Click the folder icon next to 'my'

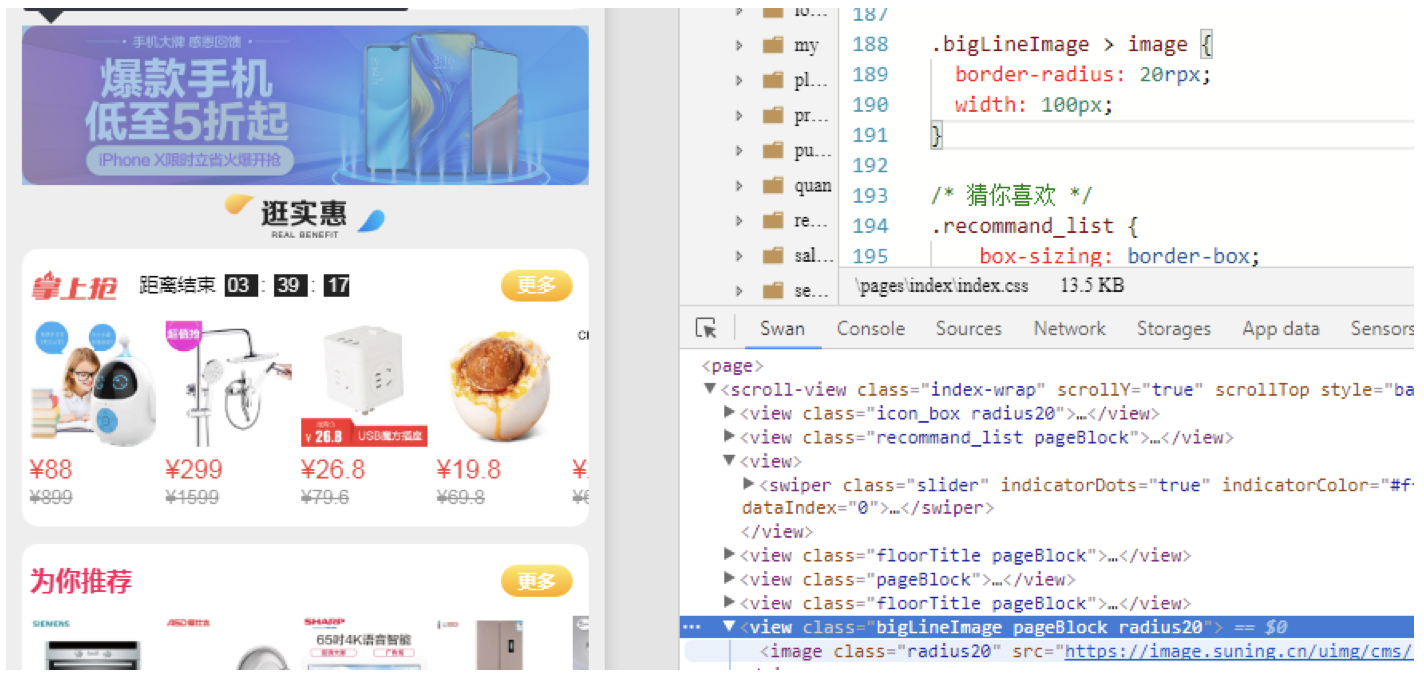tap(772, 45)
